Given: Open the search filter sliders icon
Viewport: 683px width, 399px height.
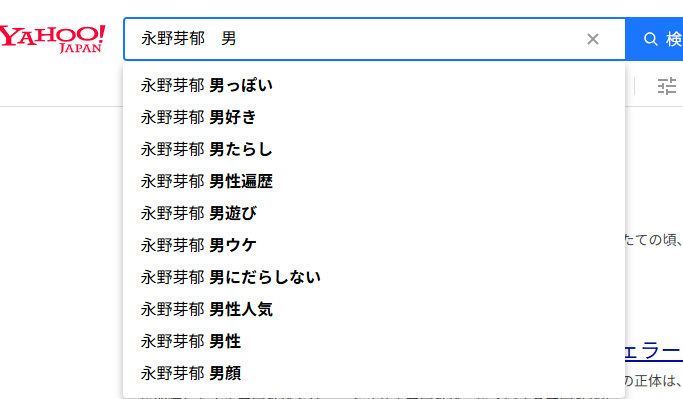Looking at the screenshot, I should pos(667,86).
